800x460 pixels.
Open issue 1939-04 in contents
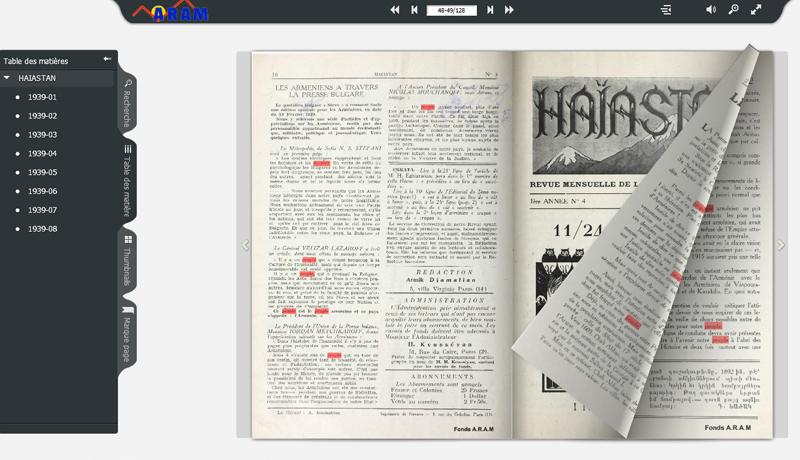pos(42,153)
